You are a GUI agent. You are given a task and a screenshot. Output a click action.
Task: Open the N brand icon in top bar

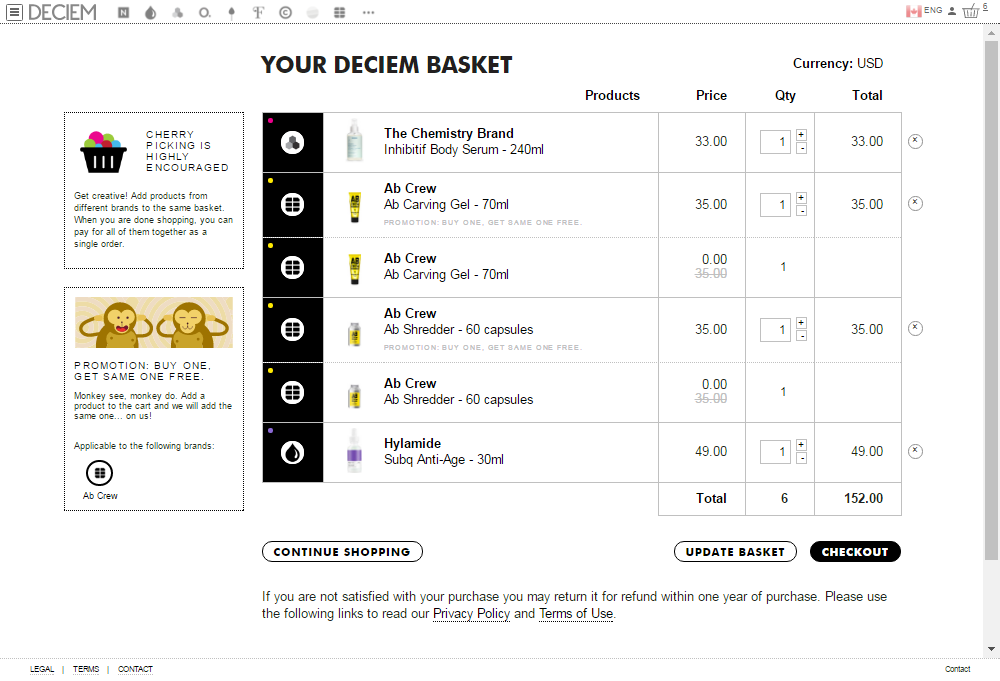tap(124, 13)
